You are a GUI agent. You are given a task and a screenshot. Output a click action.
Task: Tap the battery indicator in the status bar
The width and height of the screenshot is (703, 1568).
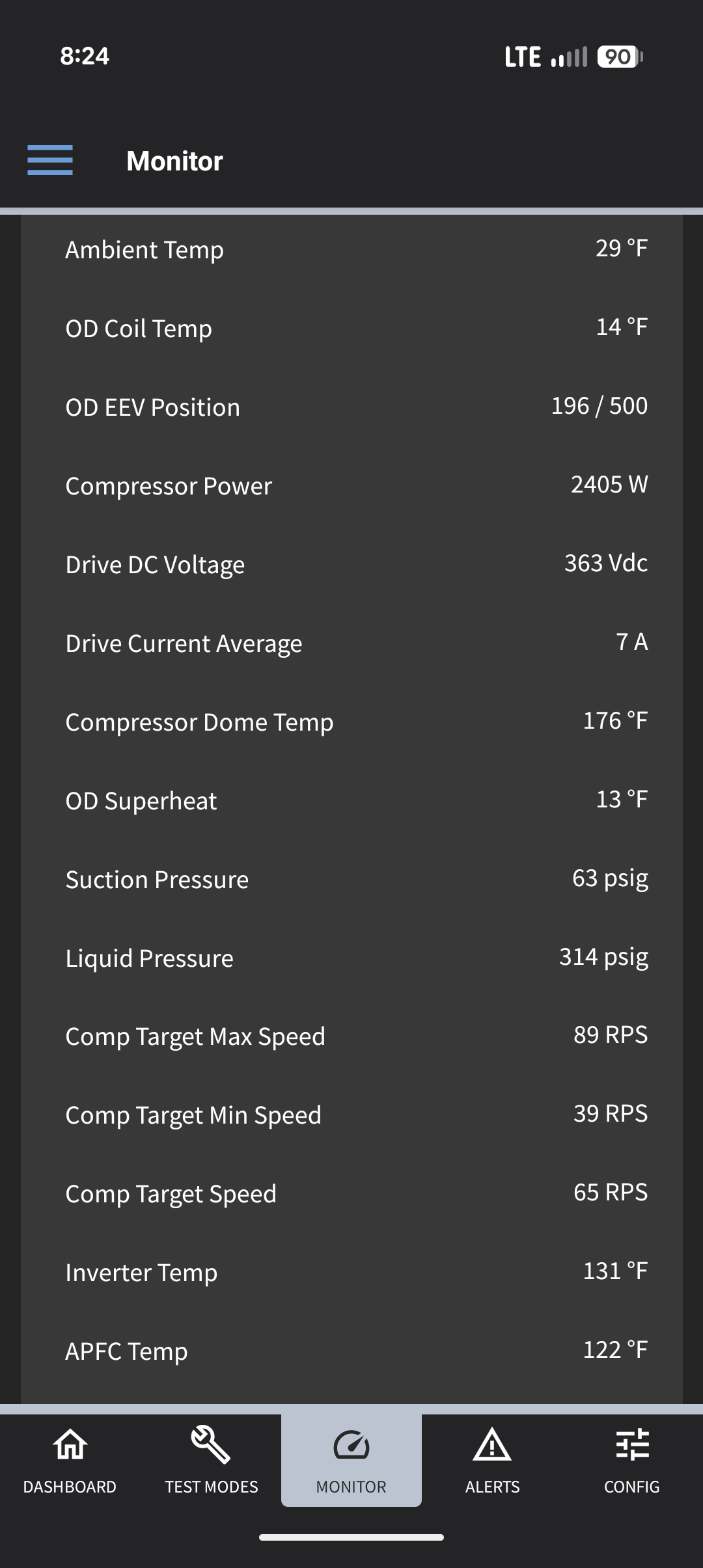(x=617, y=57)
